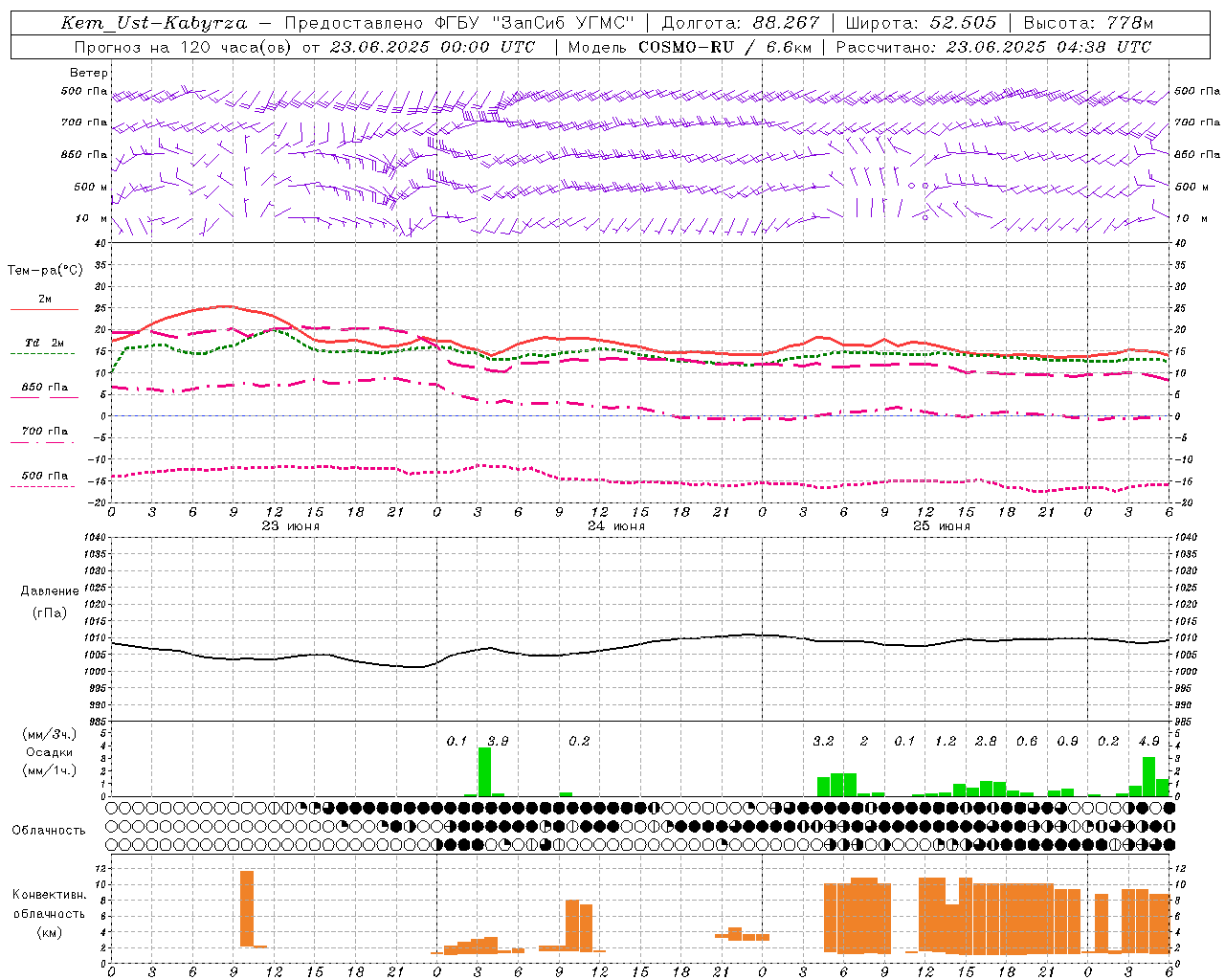The image size is (1225, 980).
Task: Click the "Ветер" wind panel label
Action: click(x=89, y=73)
